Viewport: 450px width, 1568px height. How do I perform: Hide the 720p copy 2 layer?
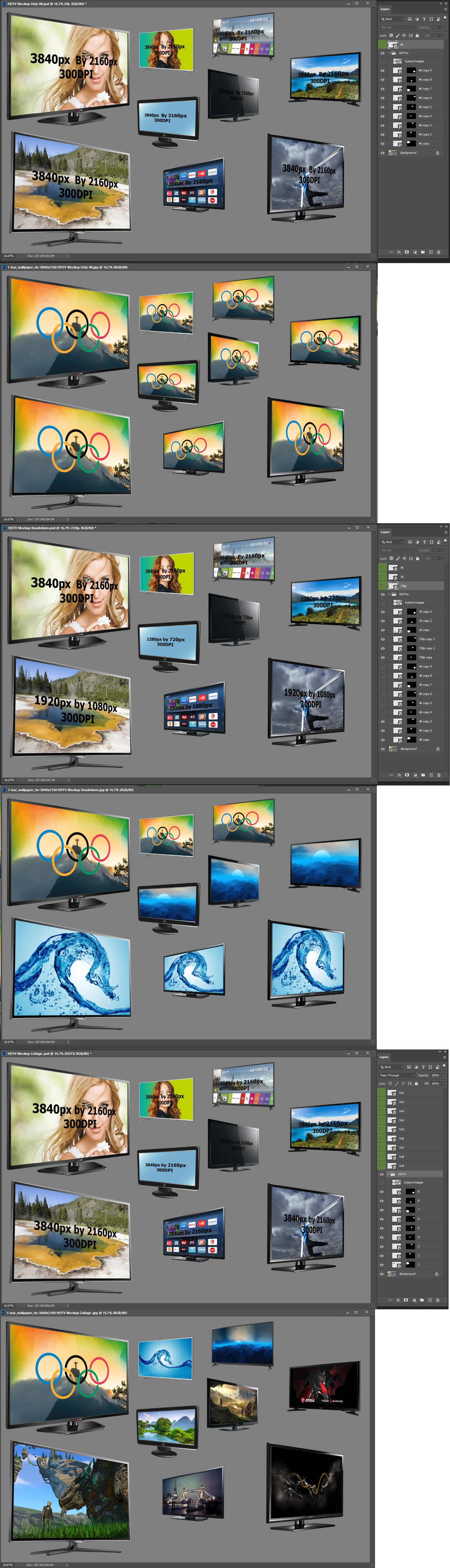[x=382, y=648]
